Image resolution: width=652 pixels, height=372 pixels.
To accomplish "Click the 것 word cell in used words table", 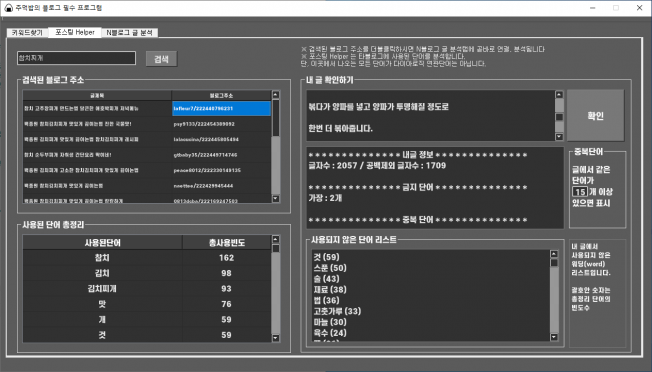I will [x=103, y=335].
